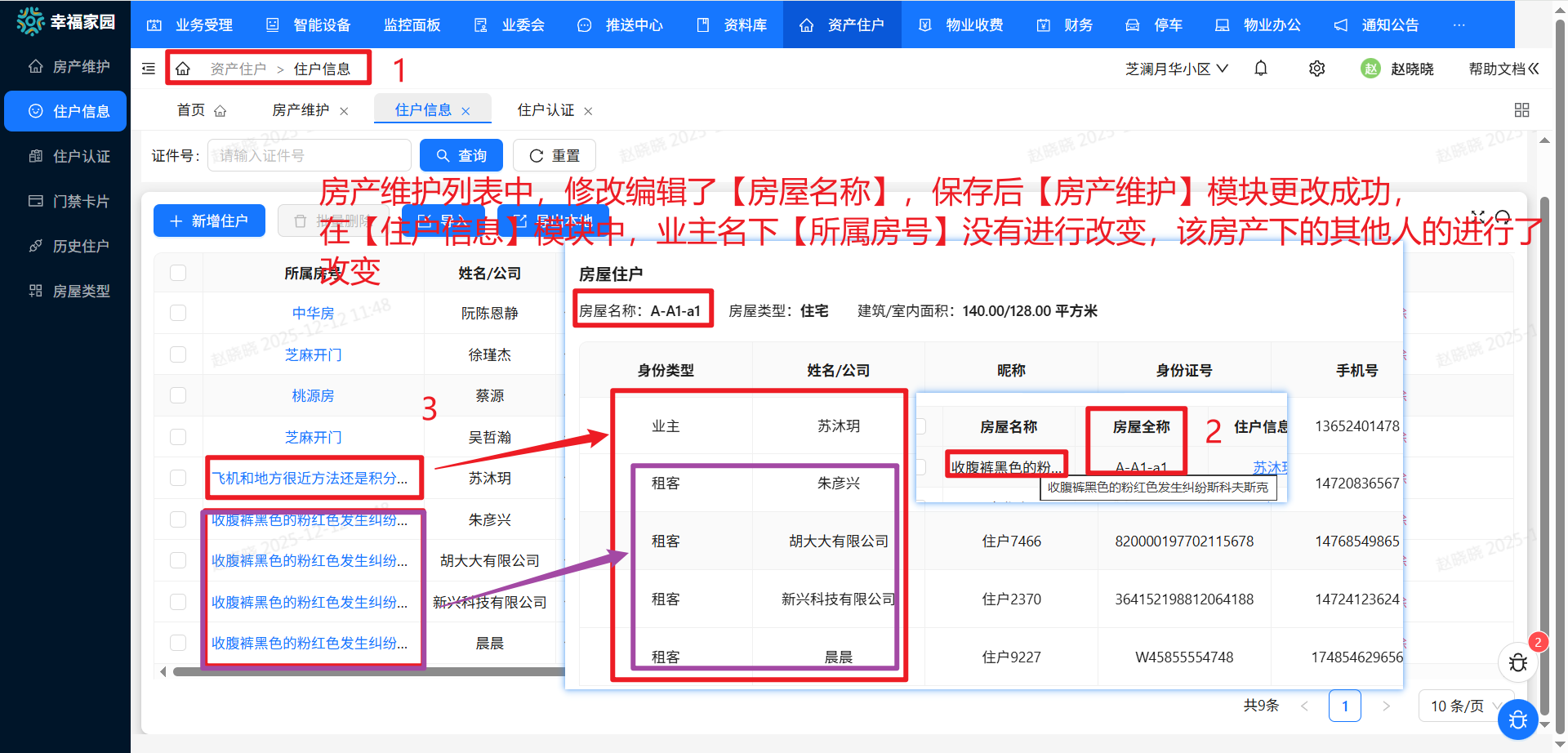
Task: Close the 住户信息 tab with its x
Action: point(465,111)
